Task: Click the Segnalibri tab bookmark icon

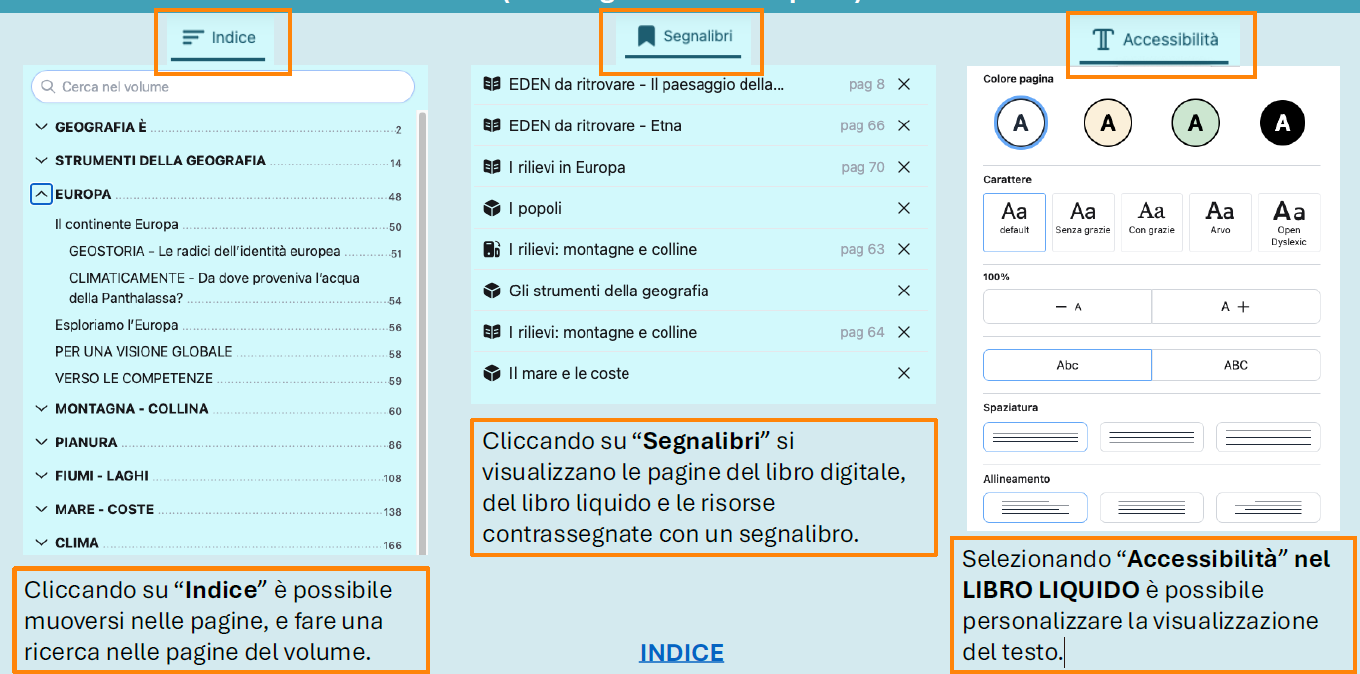Action: point(647,37)
